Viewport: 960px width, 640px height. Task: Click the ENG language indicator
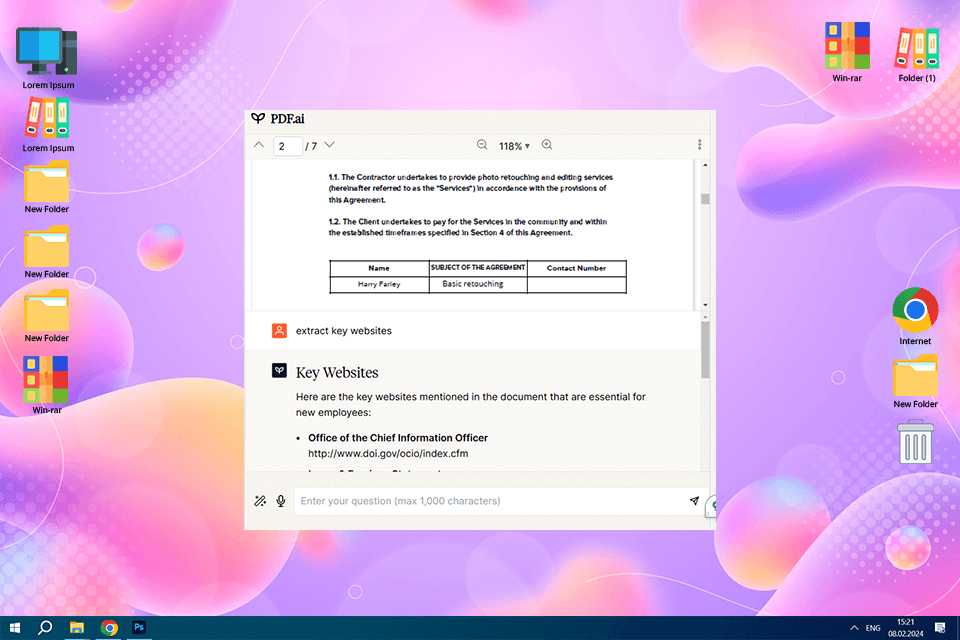pyautogui.click(x=873, y=628)
